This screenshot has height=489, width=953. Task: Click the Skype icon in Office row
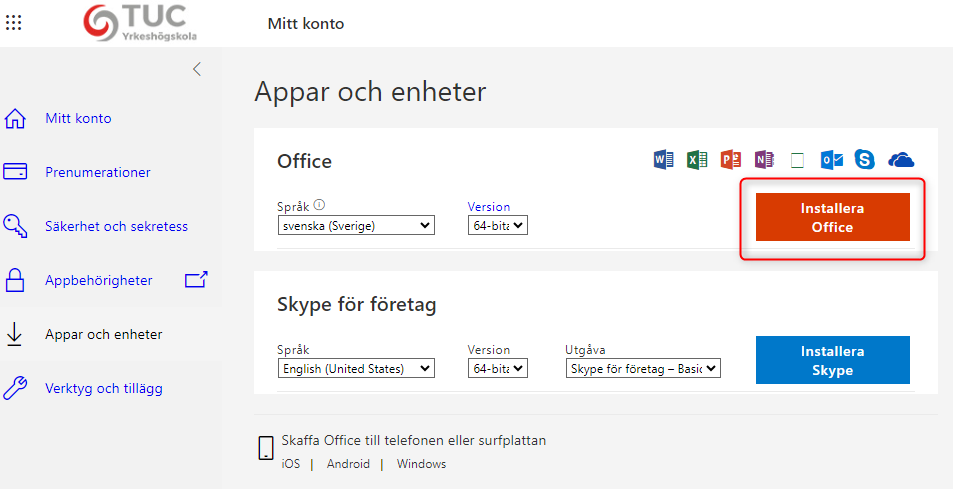865,160
